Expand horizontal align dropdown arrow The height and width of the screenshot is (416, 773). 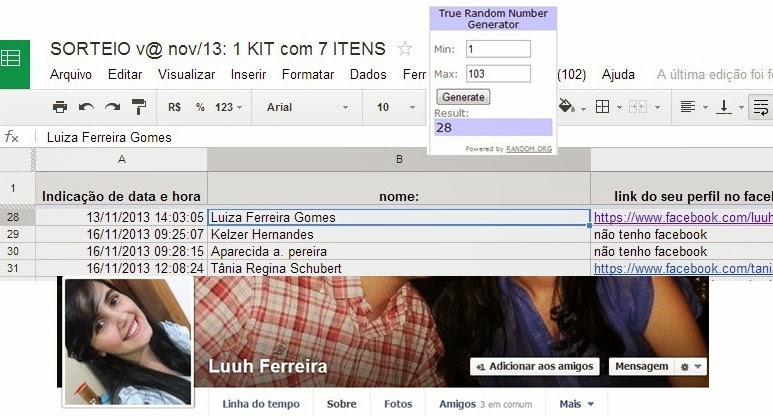click(705, 107)
